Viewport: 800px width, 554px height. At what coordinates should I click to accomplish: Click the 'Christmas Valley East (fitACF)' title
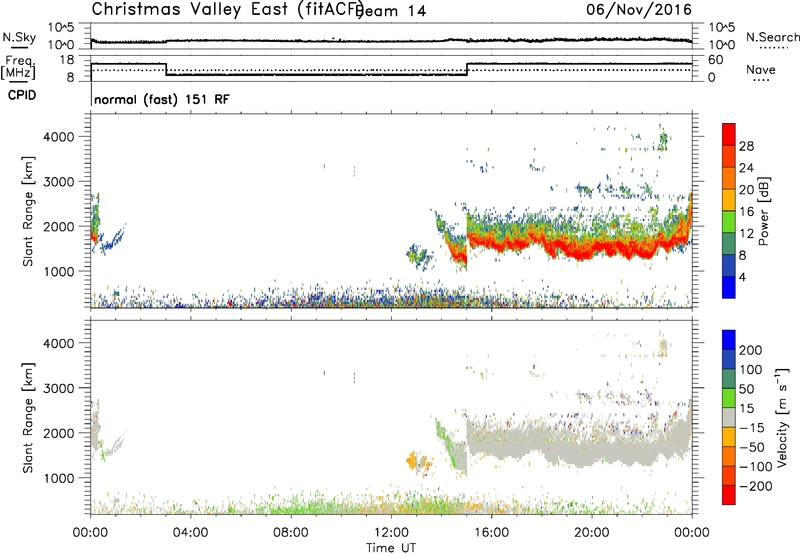click(x=227, y=9)
